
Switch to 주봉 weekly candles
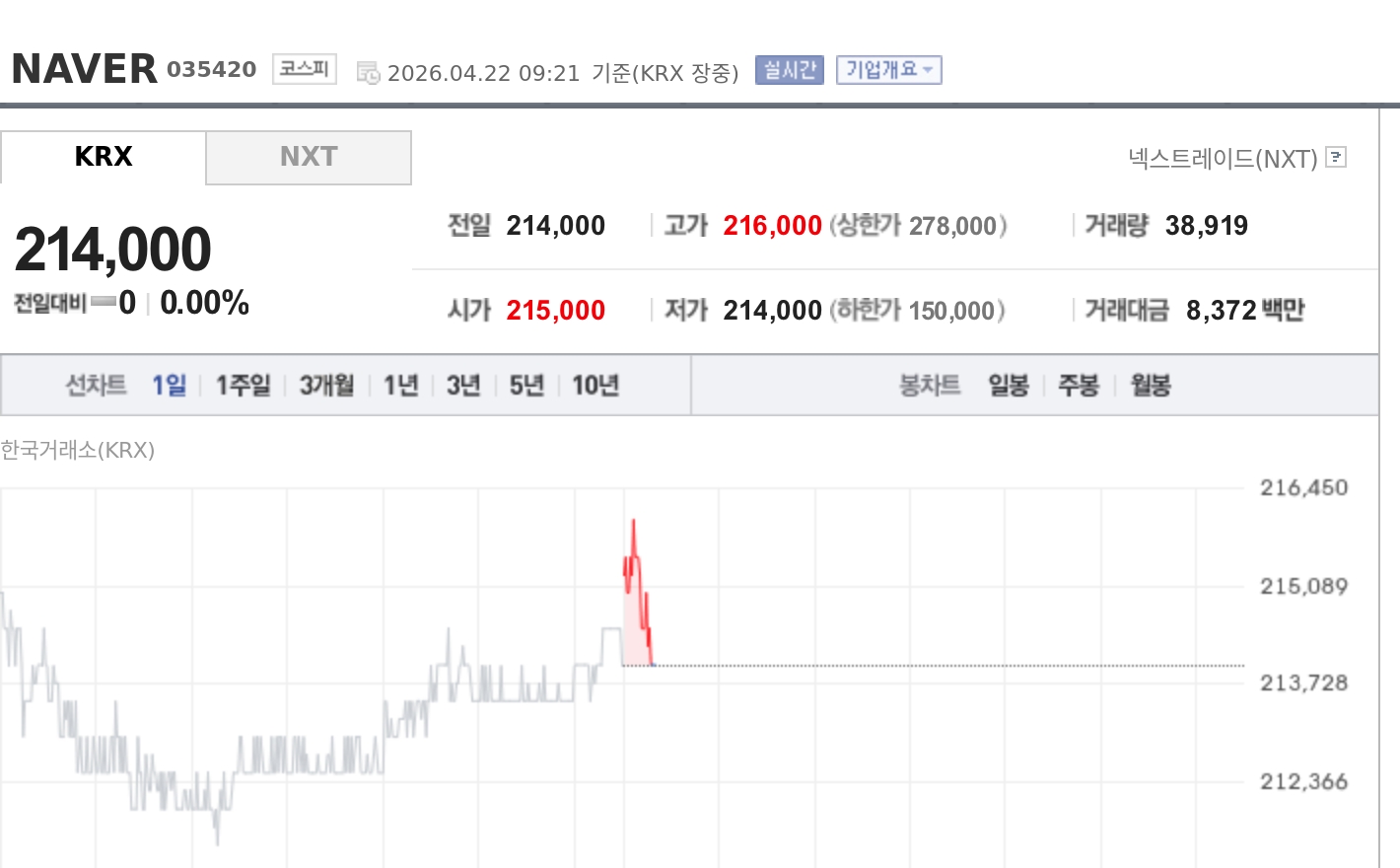pos(1079,386)
